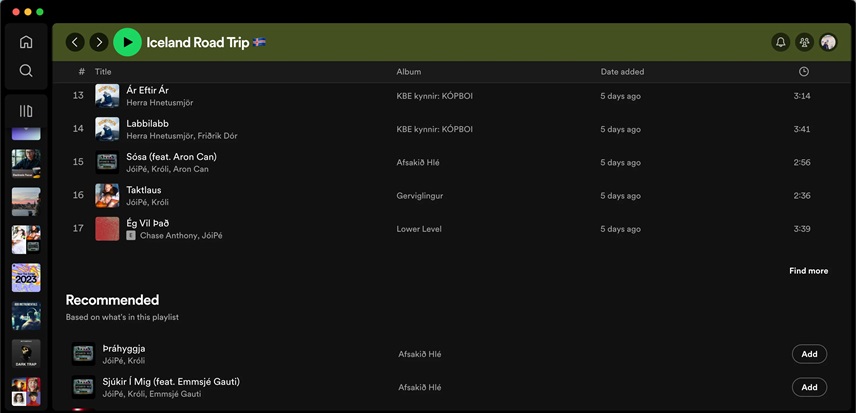Screen dimensions: 856x413
Task: Open album KBE kynnir: KÓPBOI for track 14
Action: [x=435, y=129]
